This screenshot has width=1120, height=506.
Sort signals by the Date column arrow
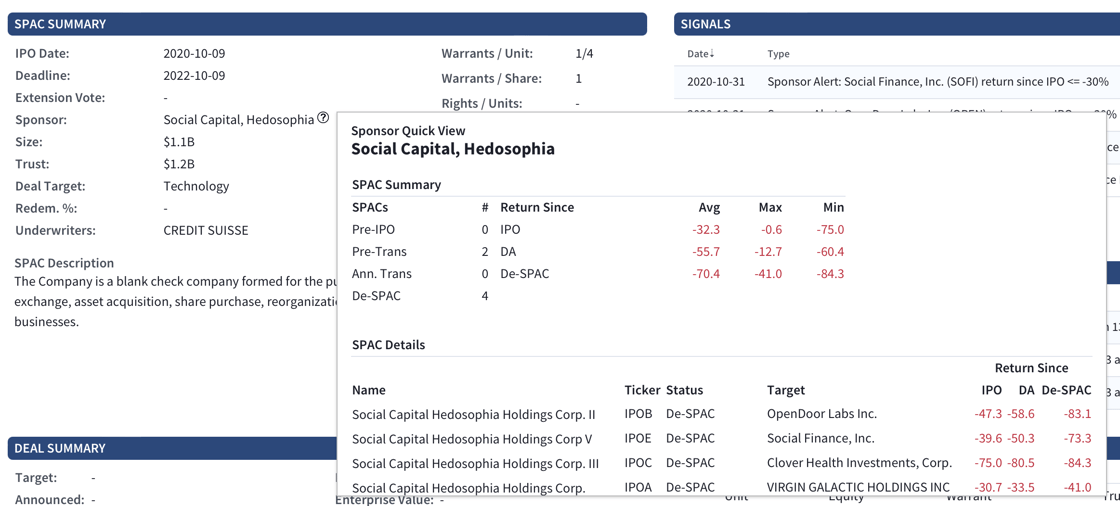pos(712,54)
